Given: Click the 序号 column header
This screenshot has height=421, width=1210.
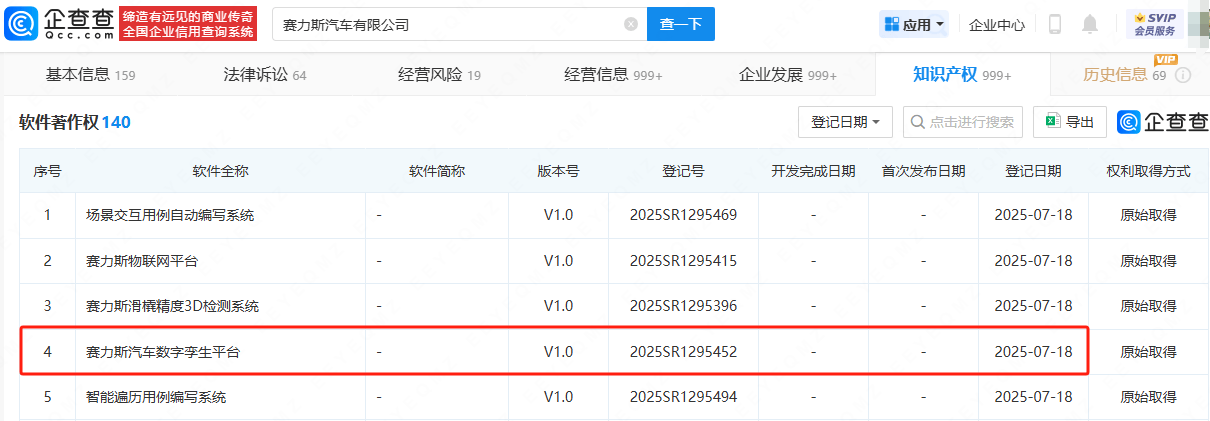Looking at the screenshot, I should click(47, 171).
